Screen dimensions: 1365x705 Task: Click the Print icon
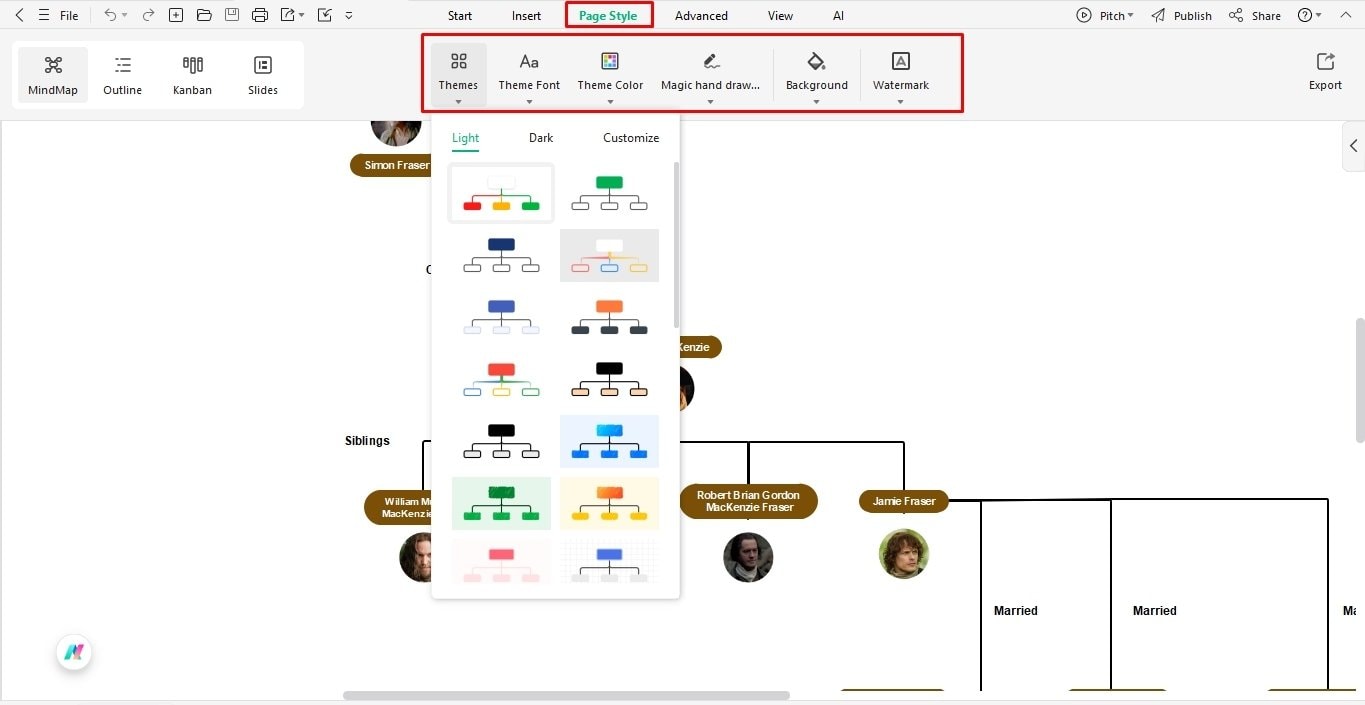click(x=259, y=14)
